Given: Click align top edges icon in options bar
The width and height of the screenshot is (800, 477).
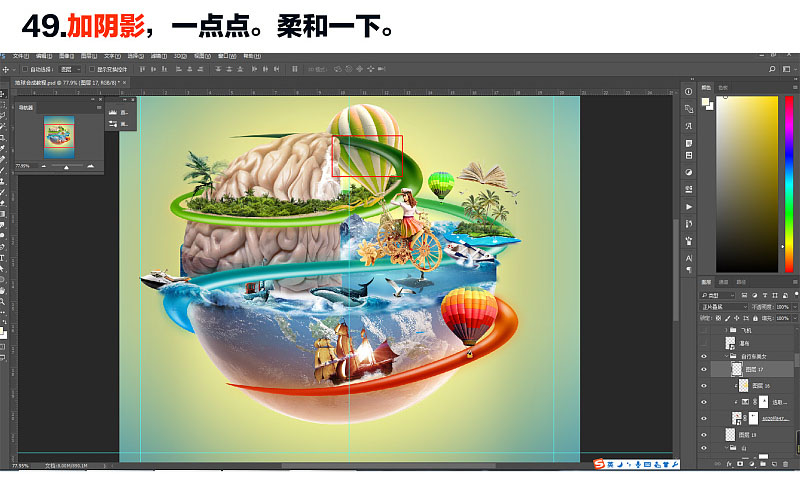Looking at the screenshot, I should click(x=142, y=69).
